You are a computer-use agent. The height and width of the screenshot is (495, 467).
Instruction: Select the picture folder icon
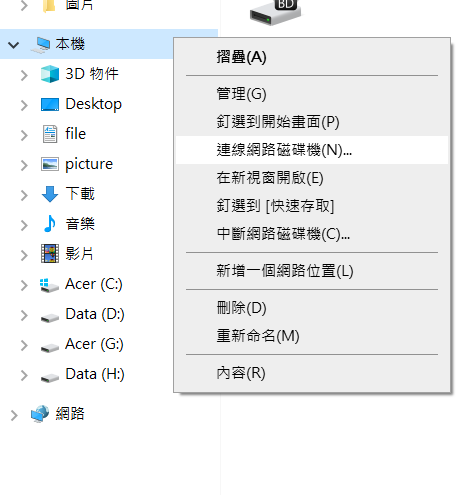50,164
